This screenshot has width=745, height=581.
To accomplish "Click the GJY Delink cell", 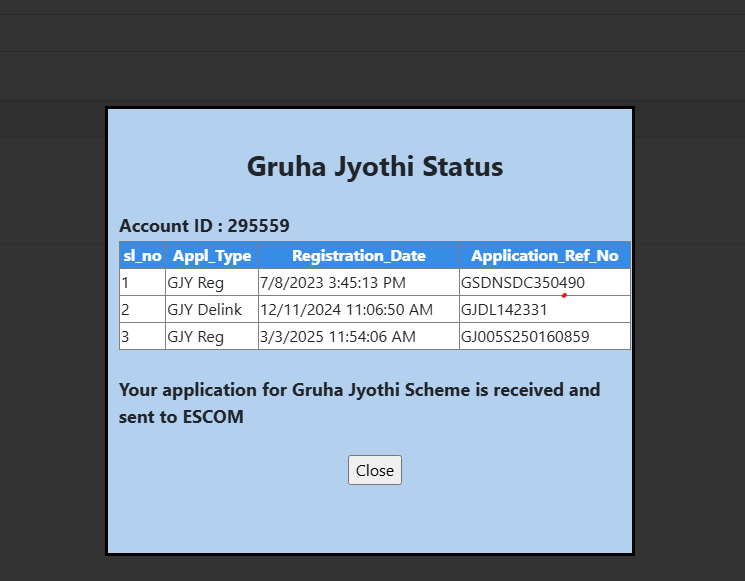I will (212, 310).
